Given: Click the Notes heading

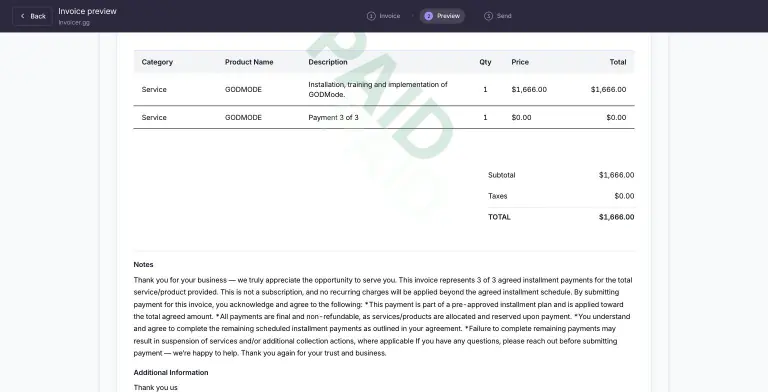Looking at the screenshot, I should point(144,265).
